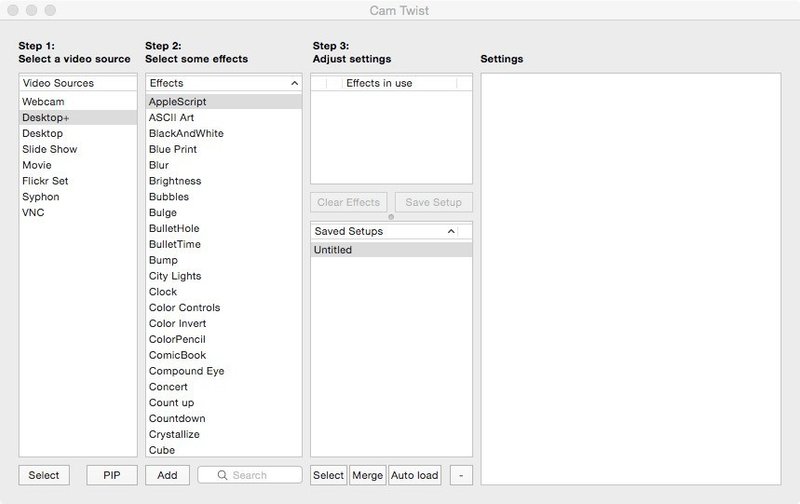Choose the Countdown effect

[x=223, y=418]
